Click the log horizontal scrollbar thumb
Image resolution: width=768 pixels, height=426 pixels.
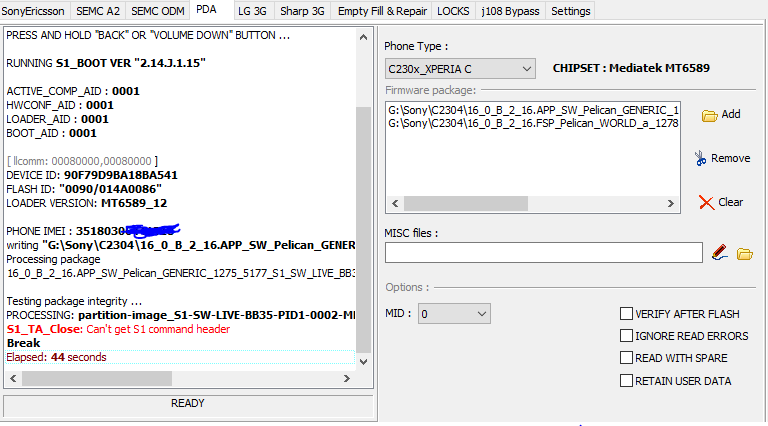[x=97, y=379]
